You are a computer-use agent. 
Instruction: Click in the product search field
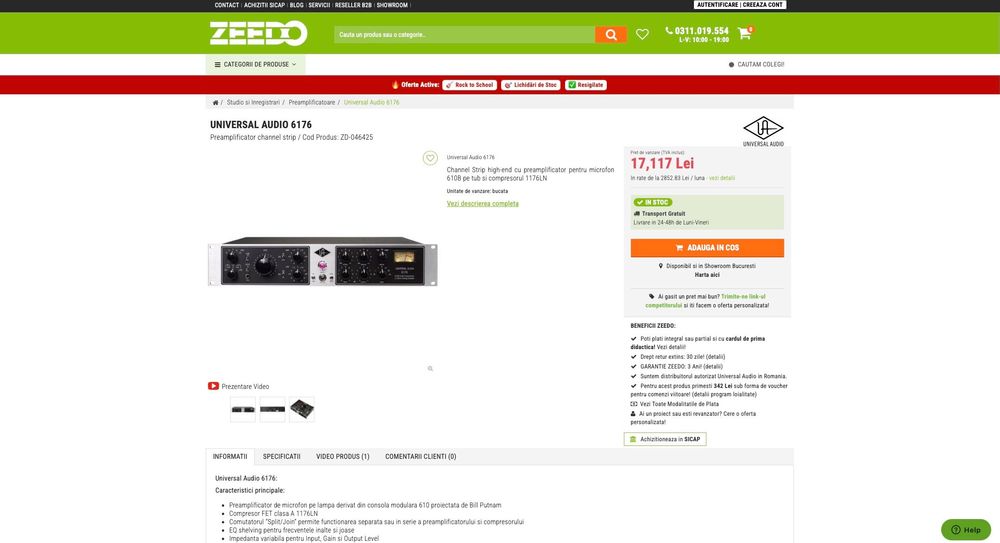coord(464,34)
